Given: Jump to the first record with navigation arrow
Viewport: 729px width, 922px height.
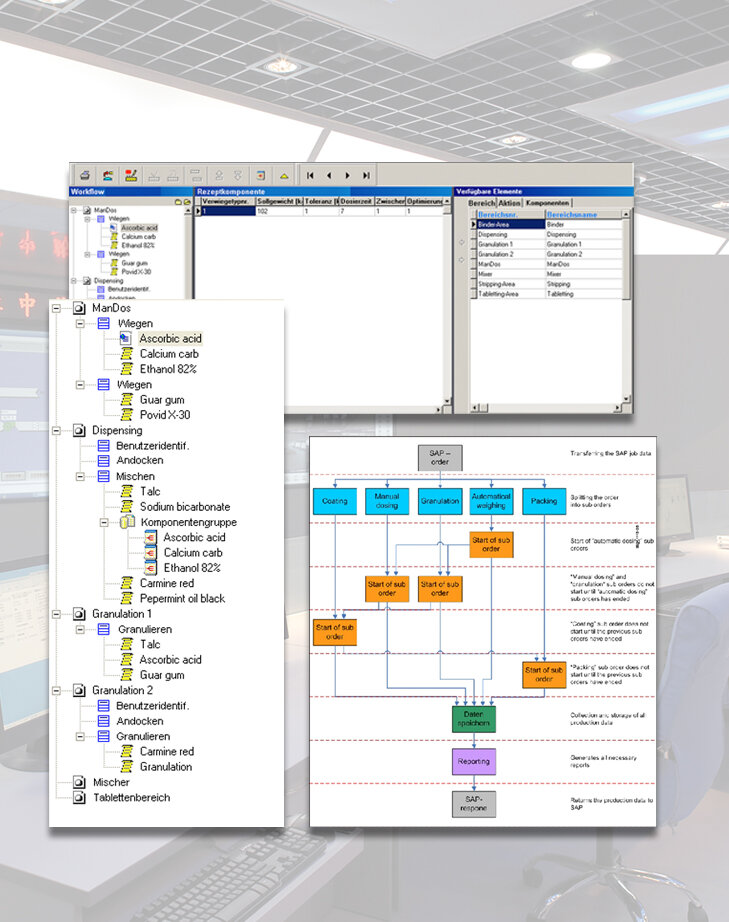Looking at the screenshot, I should tap(310, 175).
